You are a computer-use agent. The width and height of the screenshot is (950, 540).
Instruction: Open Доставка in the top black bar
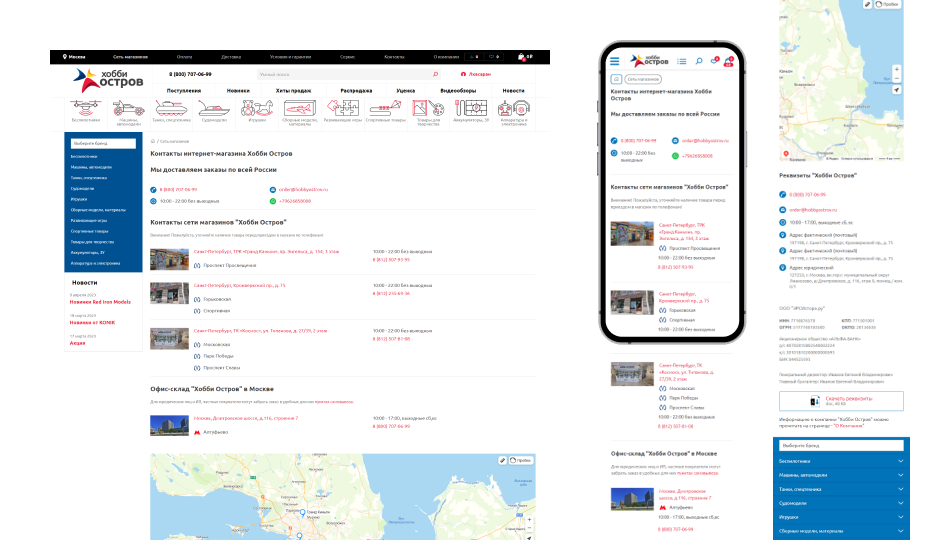coord(231,57)
